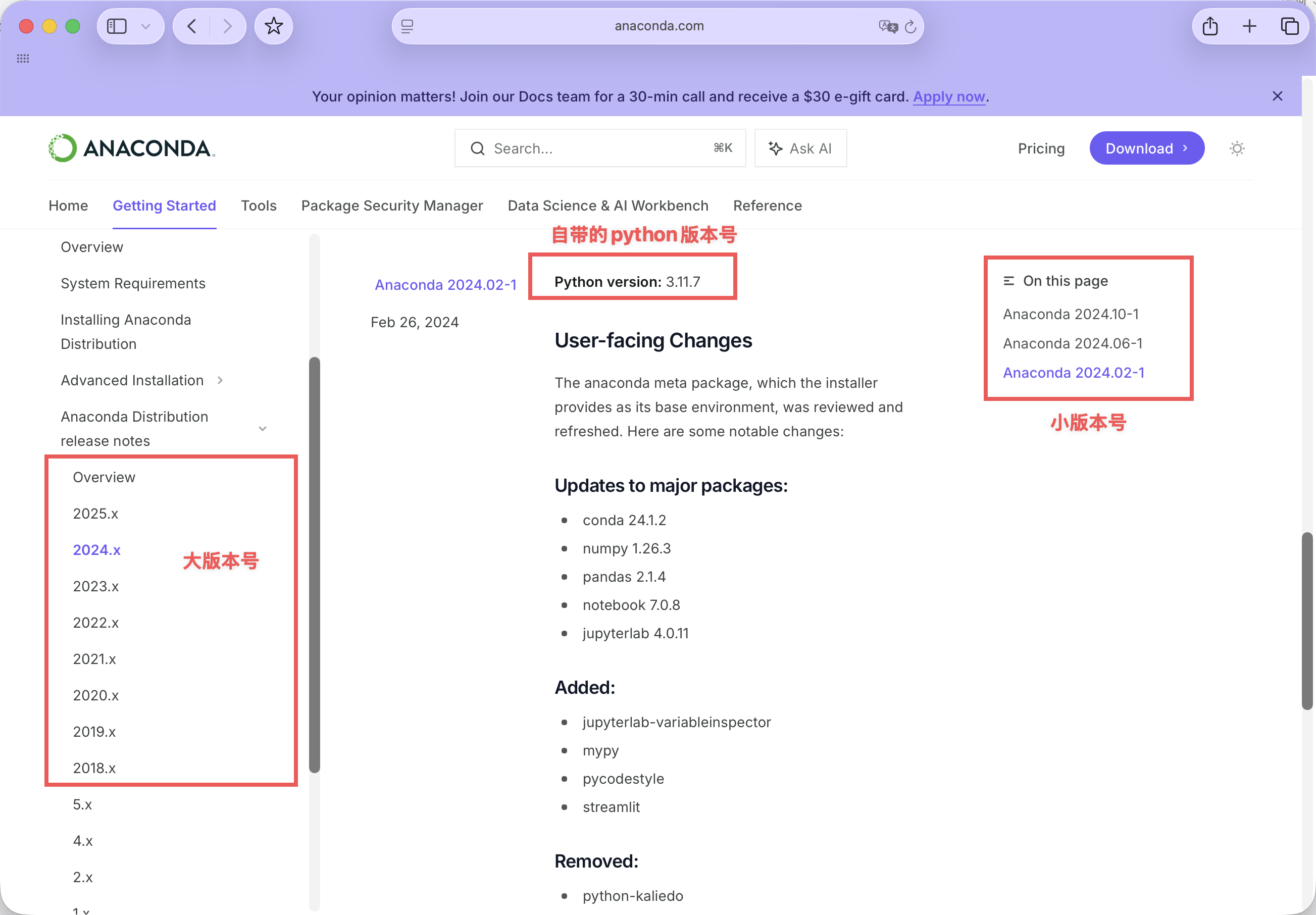Open the 2020.x release notes
Image resolution: width=1316 pixels, height=915 pixels.
click(x=96, y=695)
